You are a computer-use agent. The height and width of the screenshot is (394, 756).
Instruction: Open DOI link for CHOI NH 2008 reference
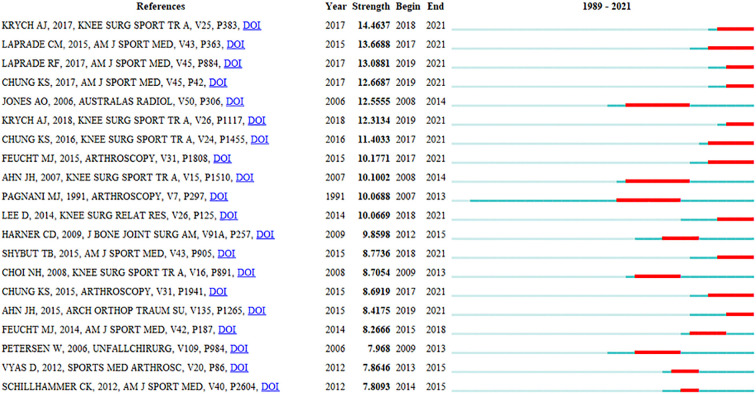[x=246, y=273]
